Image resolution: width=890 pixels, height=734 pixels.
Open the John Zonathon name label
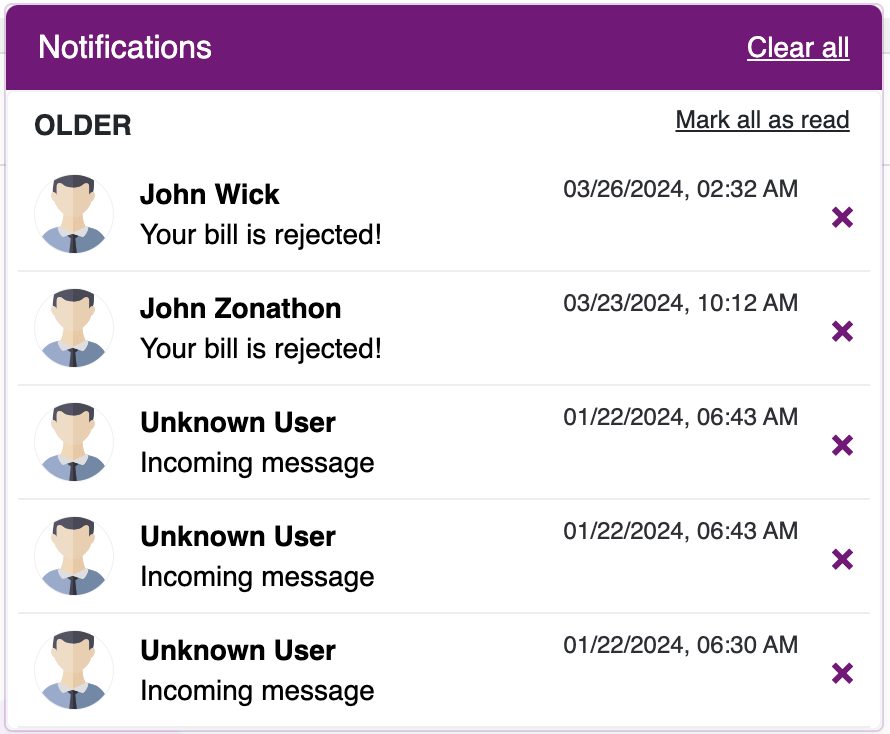click(x=241, y=308)
